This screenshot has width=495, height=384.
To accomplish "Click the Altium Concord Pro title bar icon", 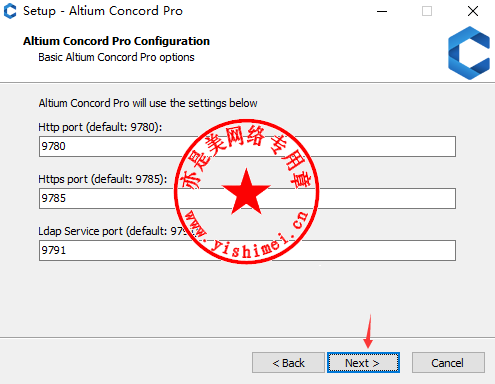I will (10, 11).
